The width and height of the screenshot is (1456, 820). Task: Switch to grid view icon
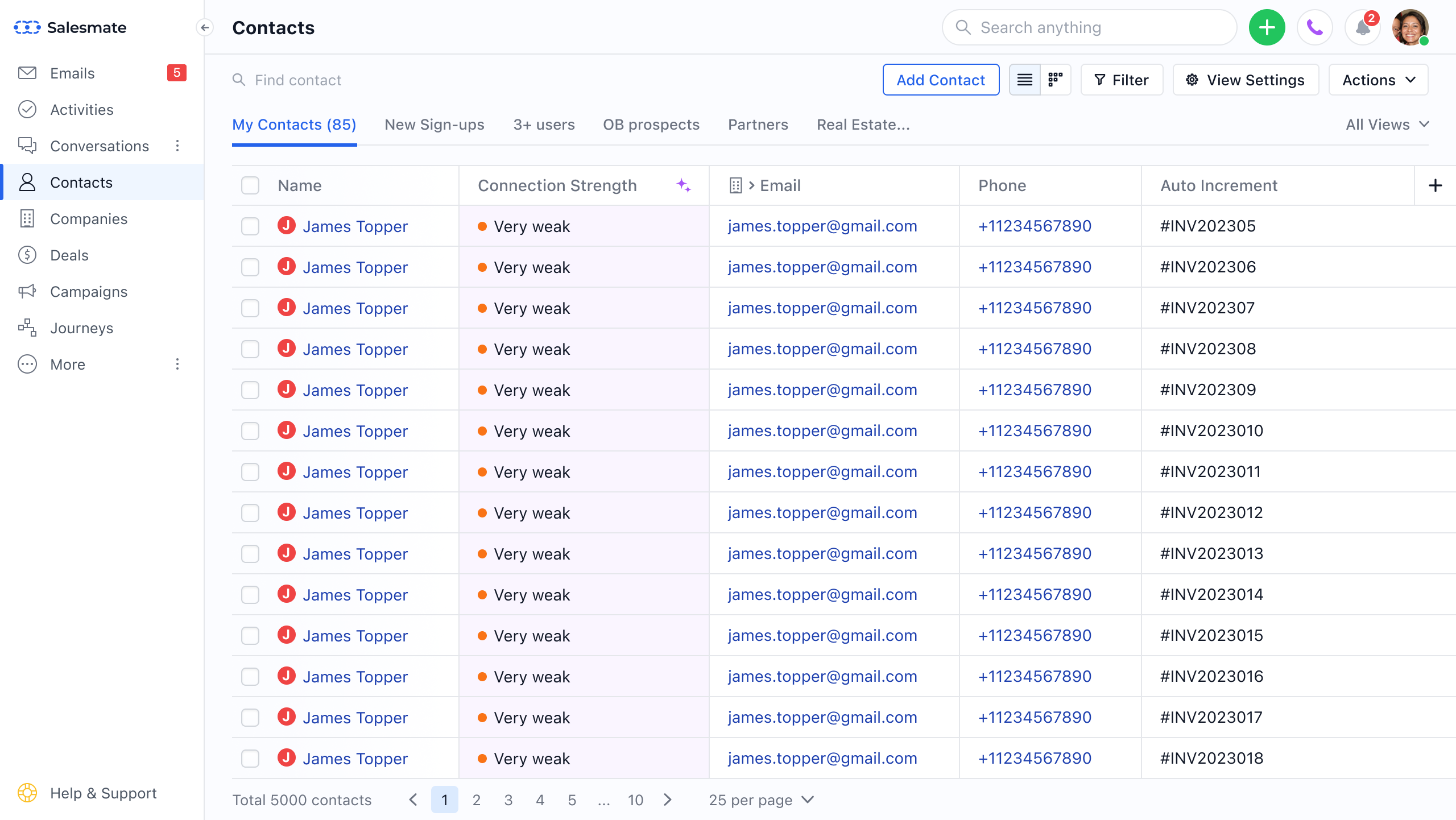coord(1056,80)
